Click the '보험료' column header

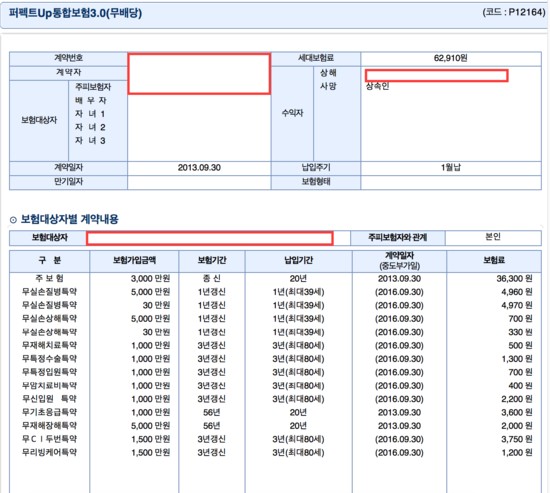point(494,260)
